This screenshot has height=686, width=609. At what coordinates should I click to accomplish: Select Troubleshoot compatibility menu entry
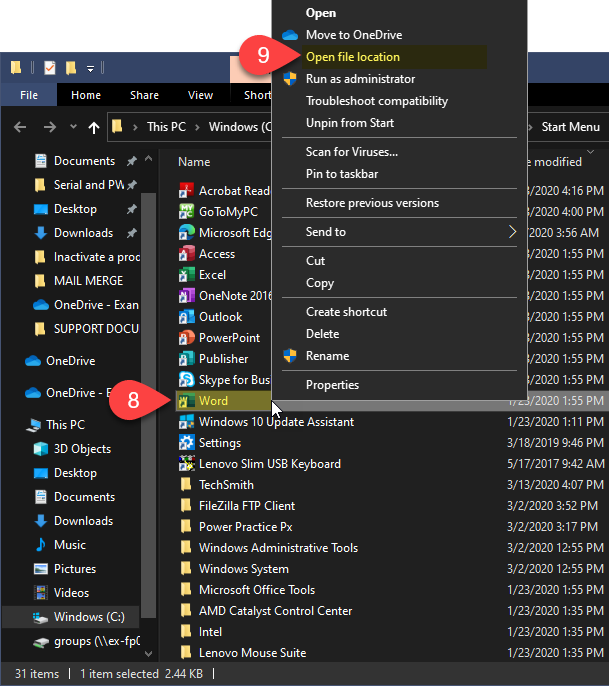pos(377,101)
